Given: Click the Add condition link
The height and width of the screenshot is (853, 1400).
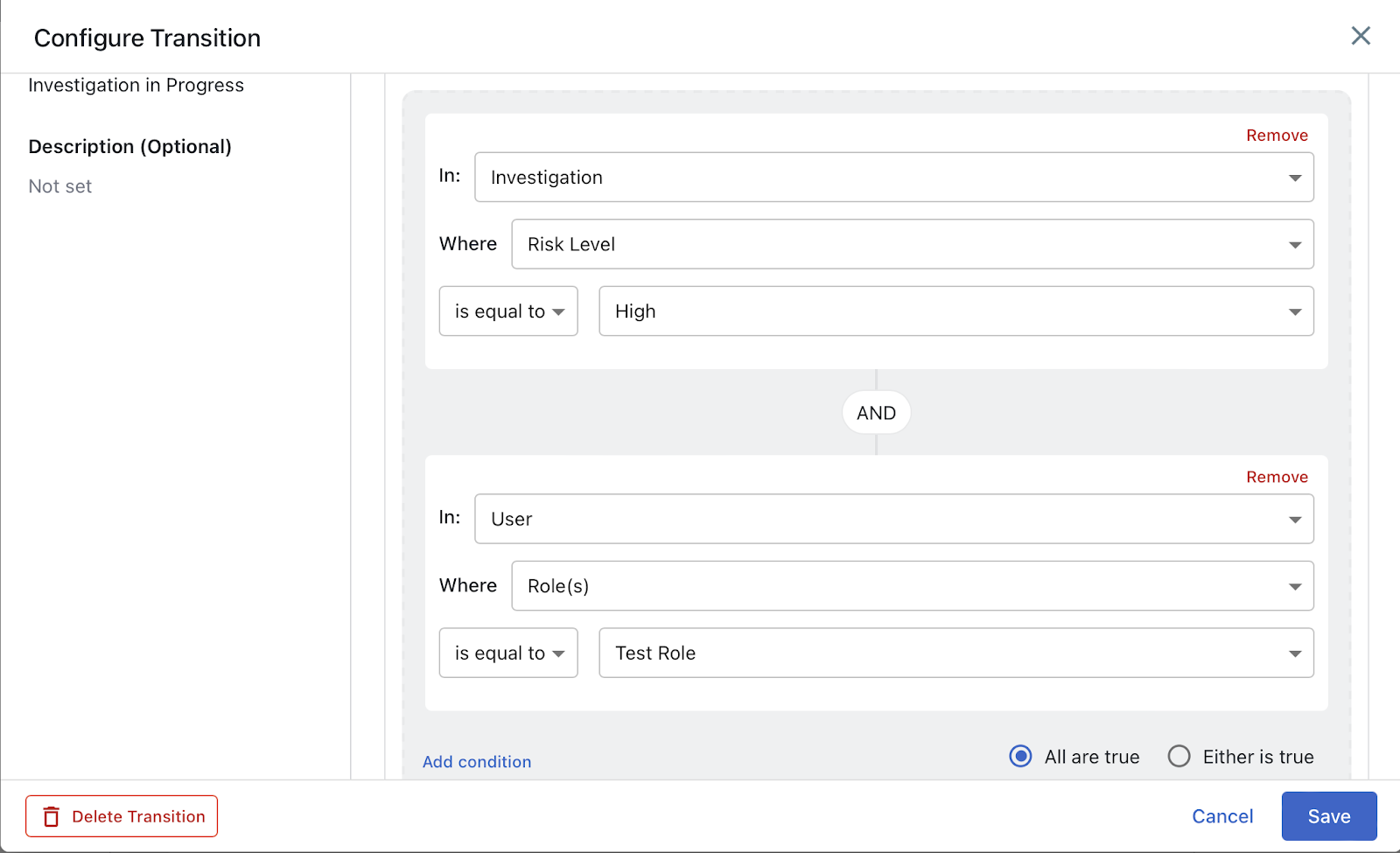Looking at the screenshot, I should pos(477,762).
